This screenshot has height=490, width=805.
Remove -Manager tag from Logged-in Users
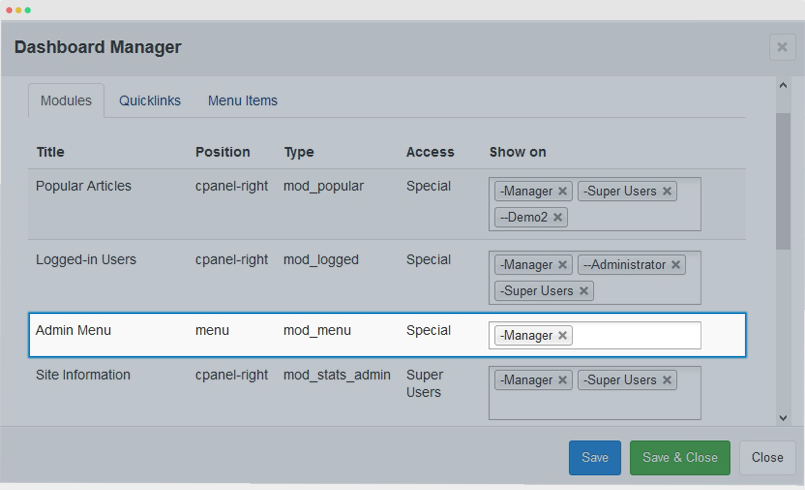[x=563, y=265]
